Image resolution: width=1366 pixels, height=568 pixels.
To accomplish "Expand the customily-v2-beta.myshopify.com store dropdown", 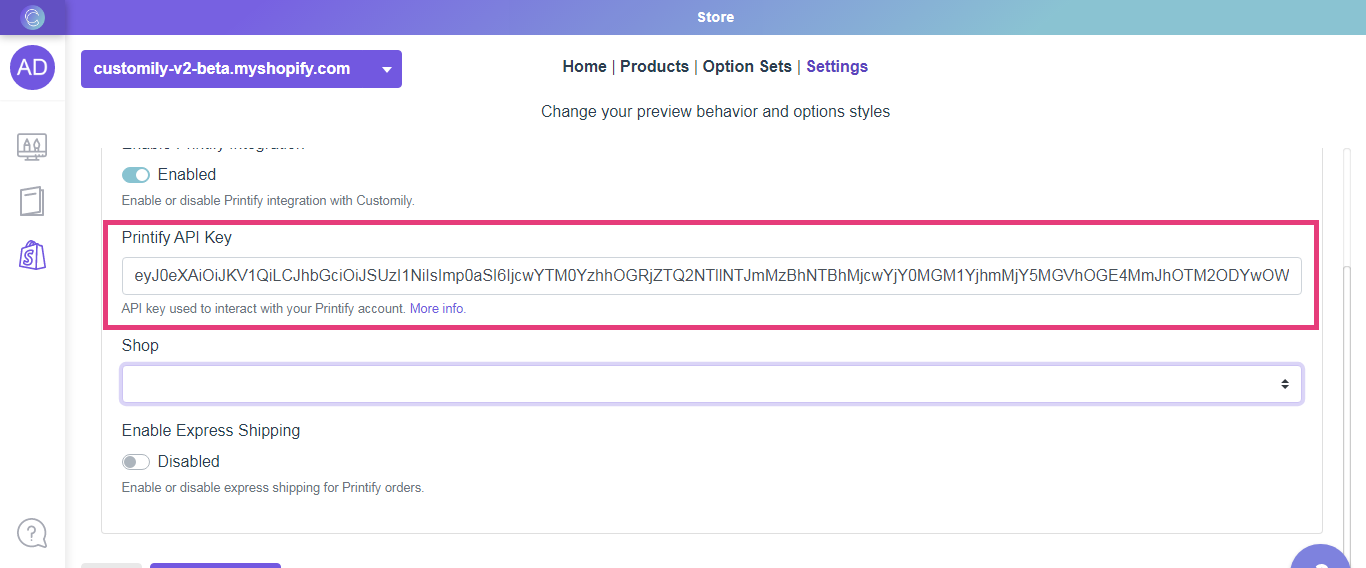I will pyautogui.click(x=241, y=69).
